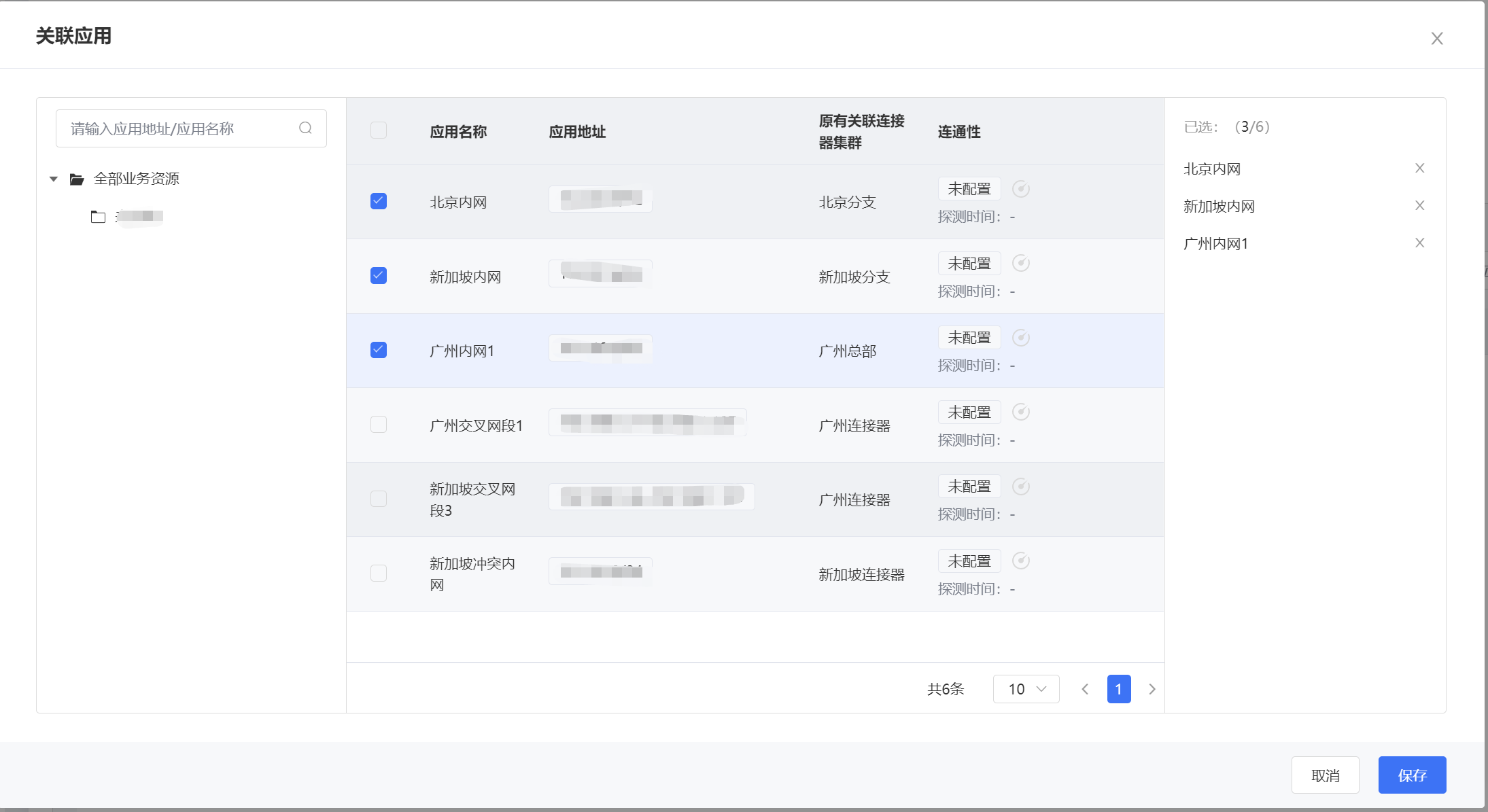This screenshot has width=1488, height=812.
Task: Click the subfolder icon under 全部业务资源
Action: tap(98, 217)
